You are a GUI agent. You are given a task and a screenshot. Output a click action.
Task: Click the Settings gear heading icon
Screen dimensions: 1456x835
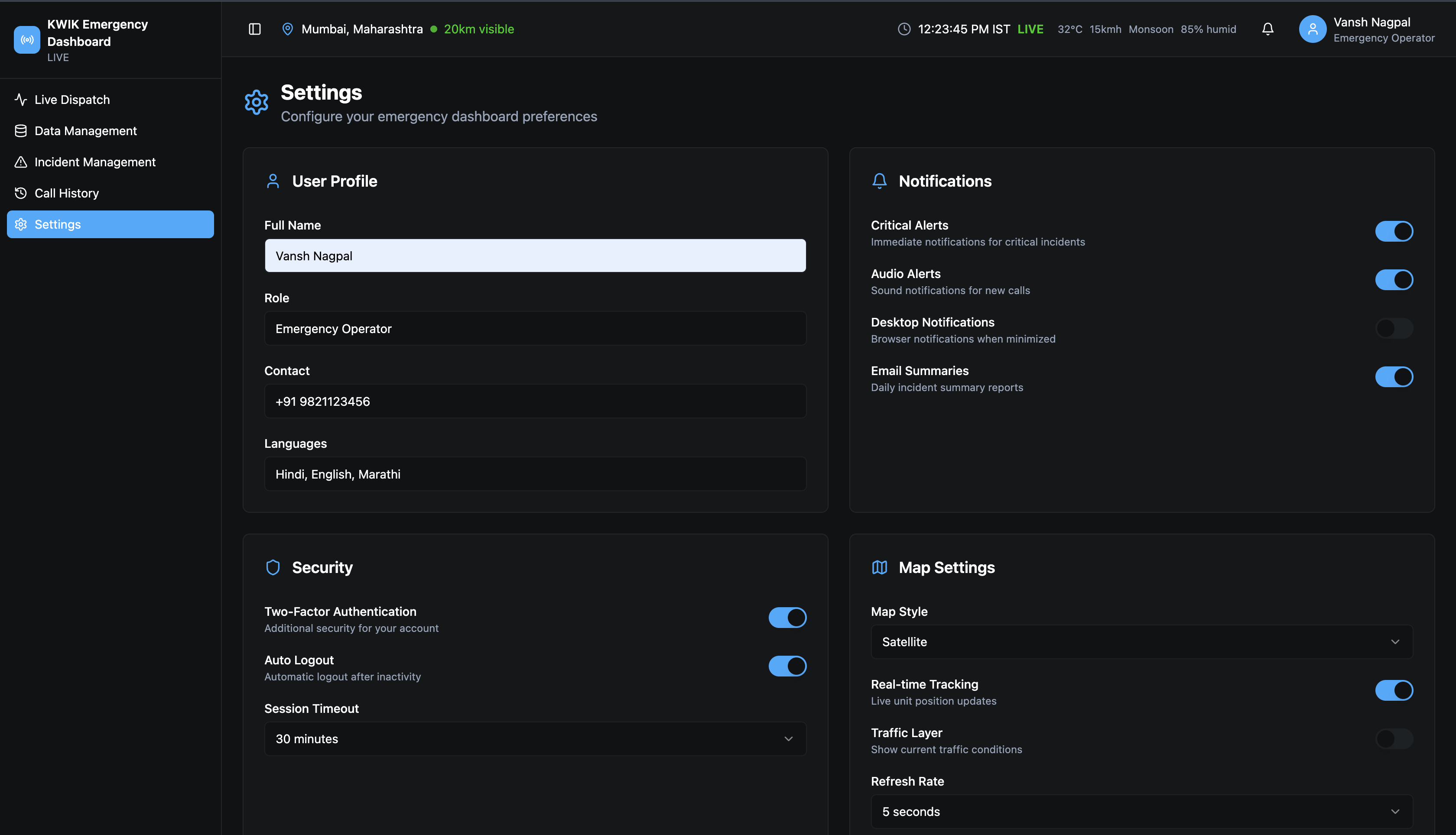[257, 102]
